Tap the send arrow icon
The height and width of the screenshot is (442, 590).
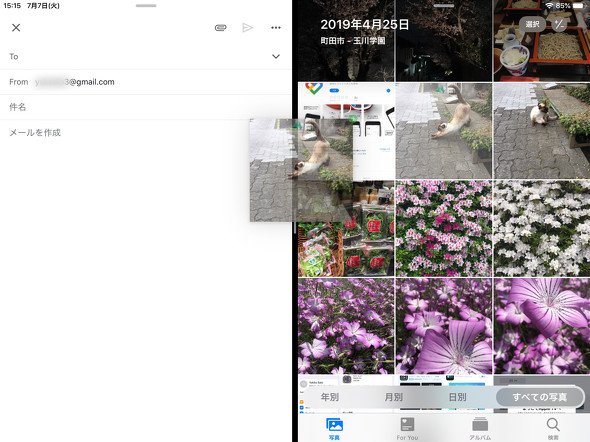pos(247,27)
